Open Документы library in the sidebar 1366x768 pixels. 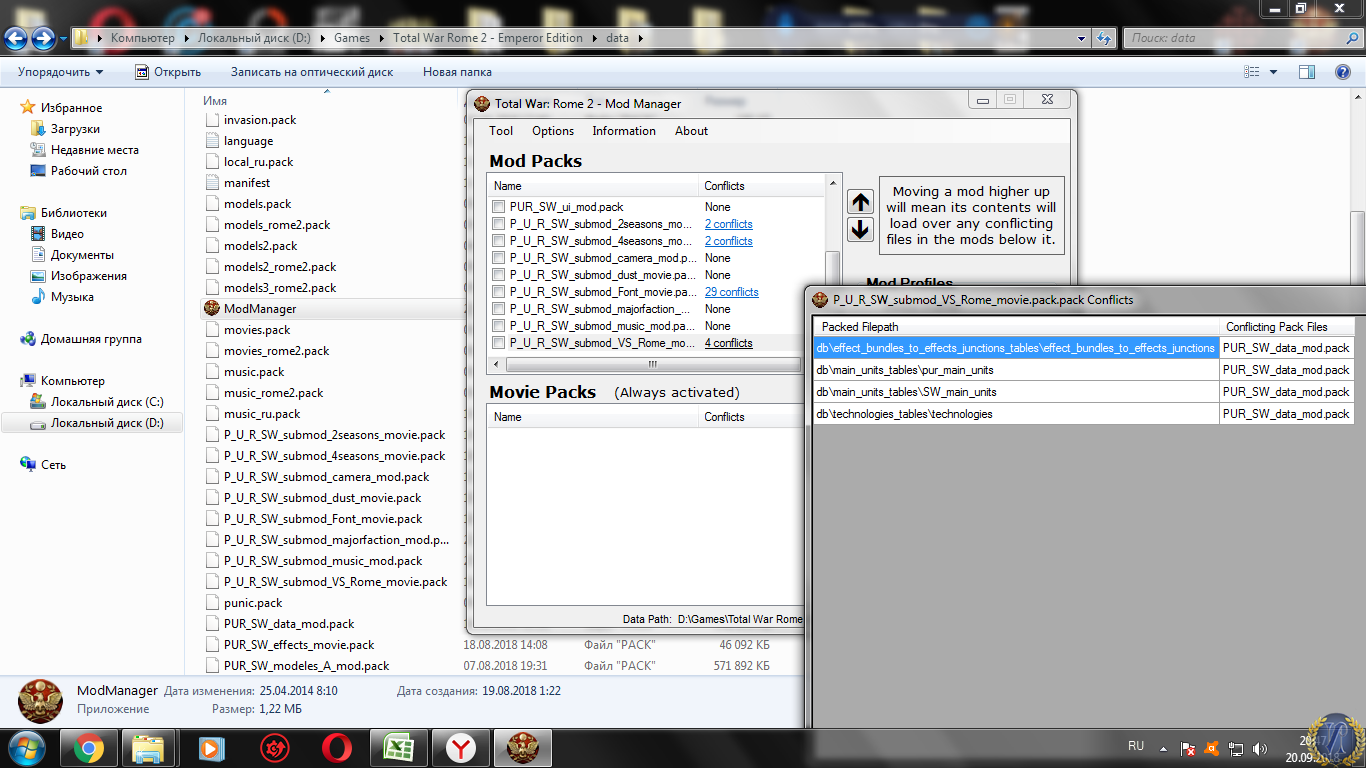click(82, 255)
